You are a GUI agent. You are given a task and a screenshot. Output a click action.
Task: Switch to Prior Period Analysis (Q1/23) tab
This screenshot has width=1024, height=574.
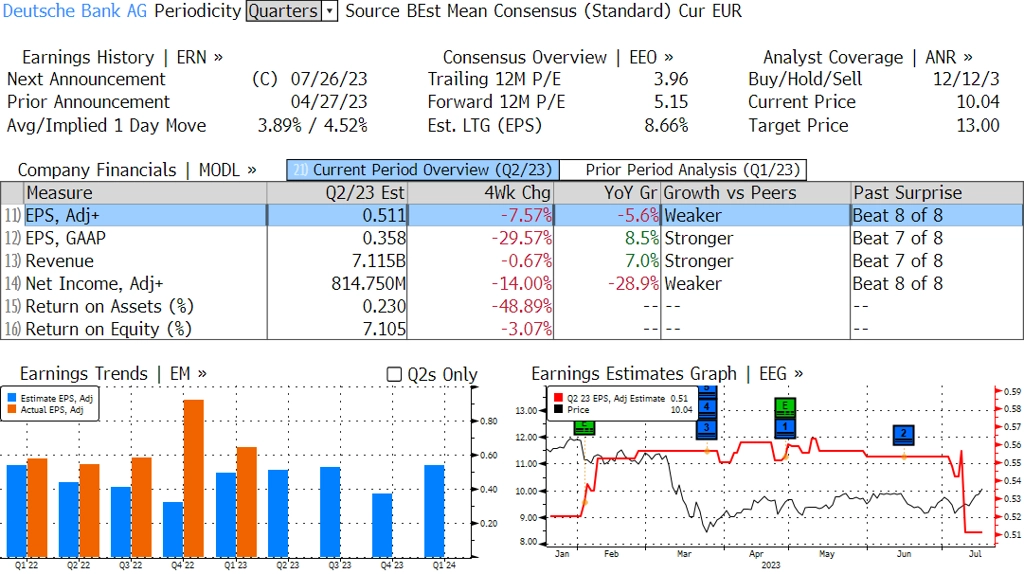[684, 170]
